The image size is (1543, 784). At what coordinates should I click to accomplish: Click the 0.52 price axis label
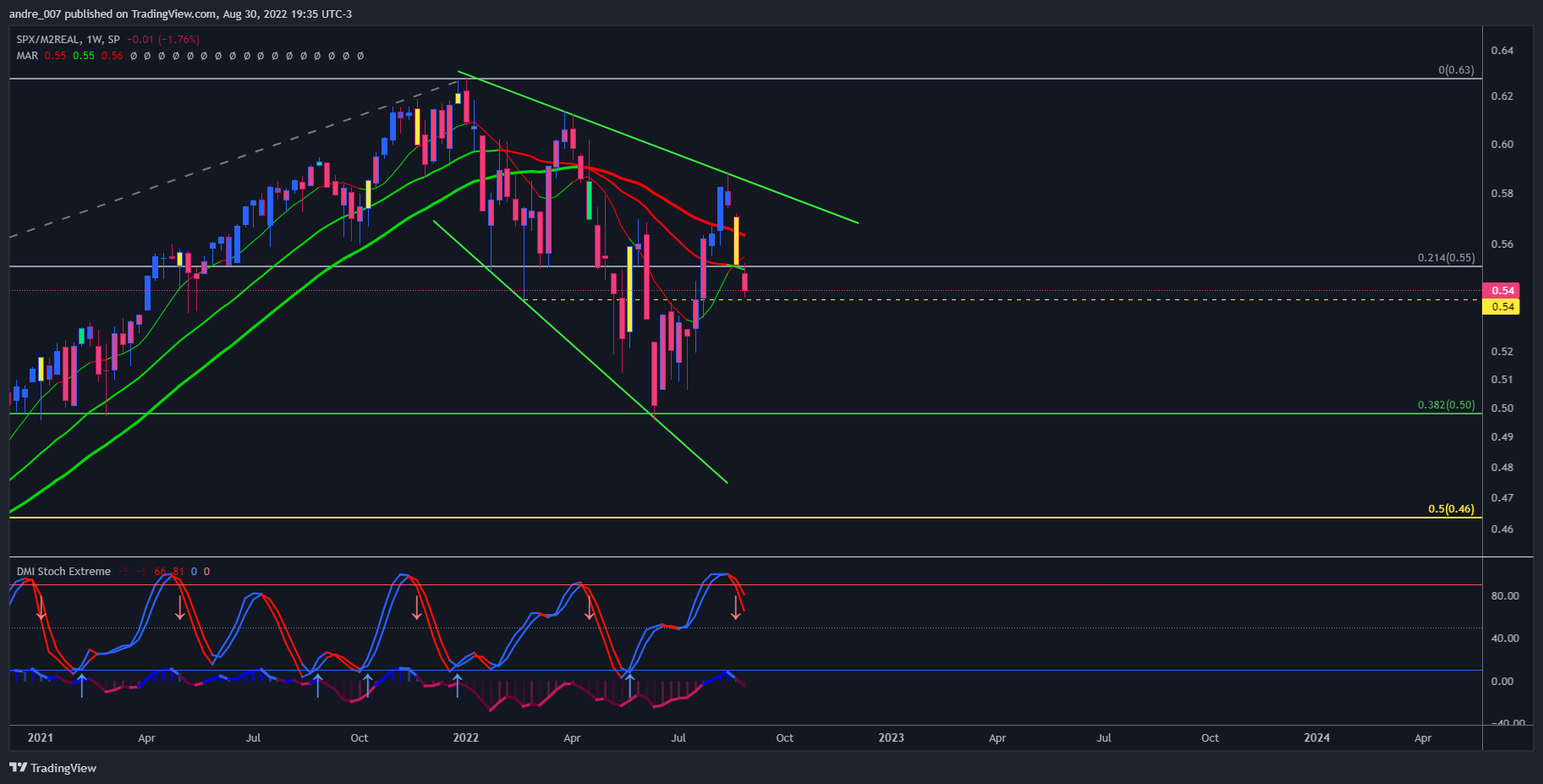pyautogui.click(x=1502, y=352)
